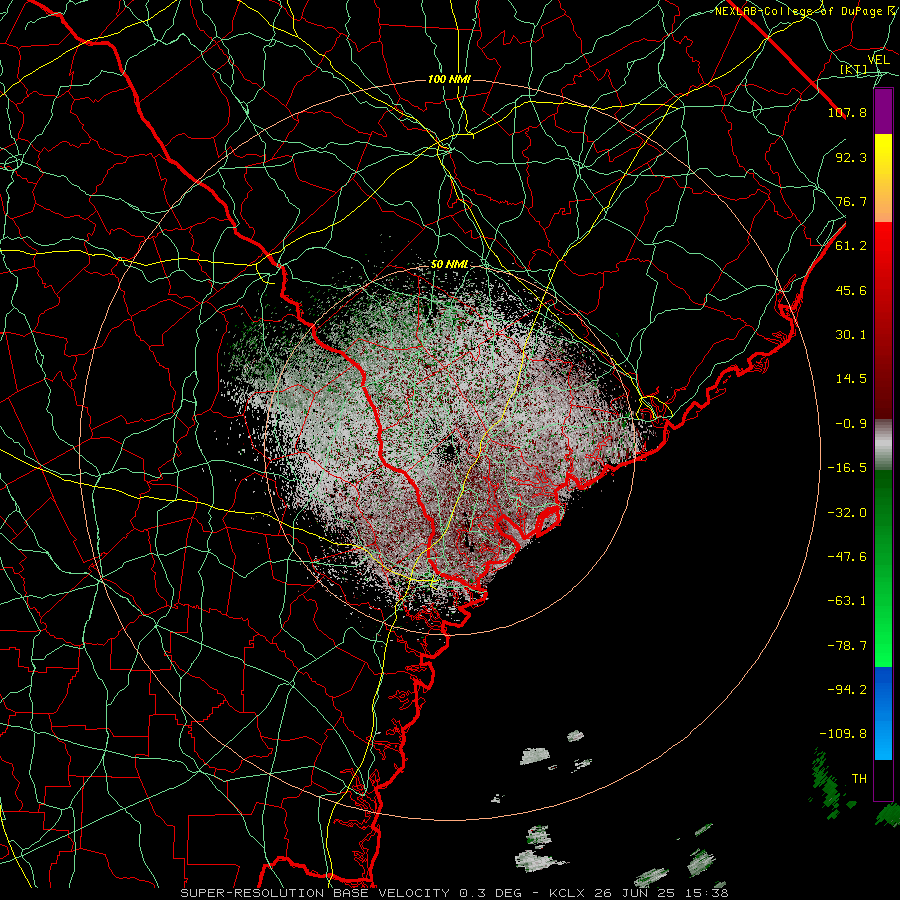Click the -47.6 velocity scale value
900x900 pixels.
pos(847,557)
